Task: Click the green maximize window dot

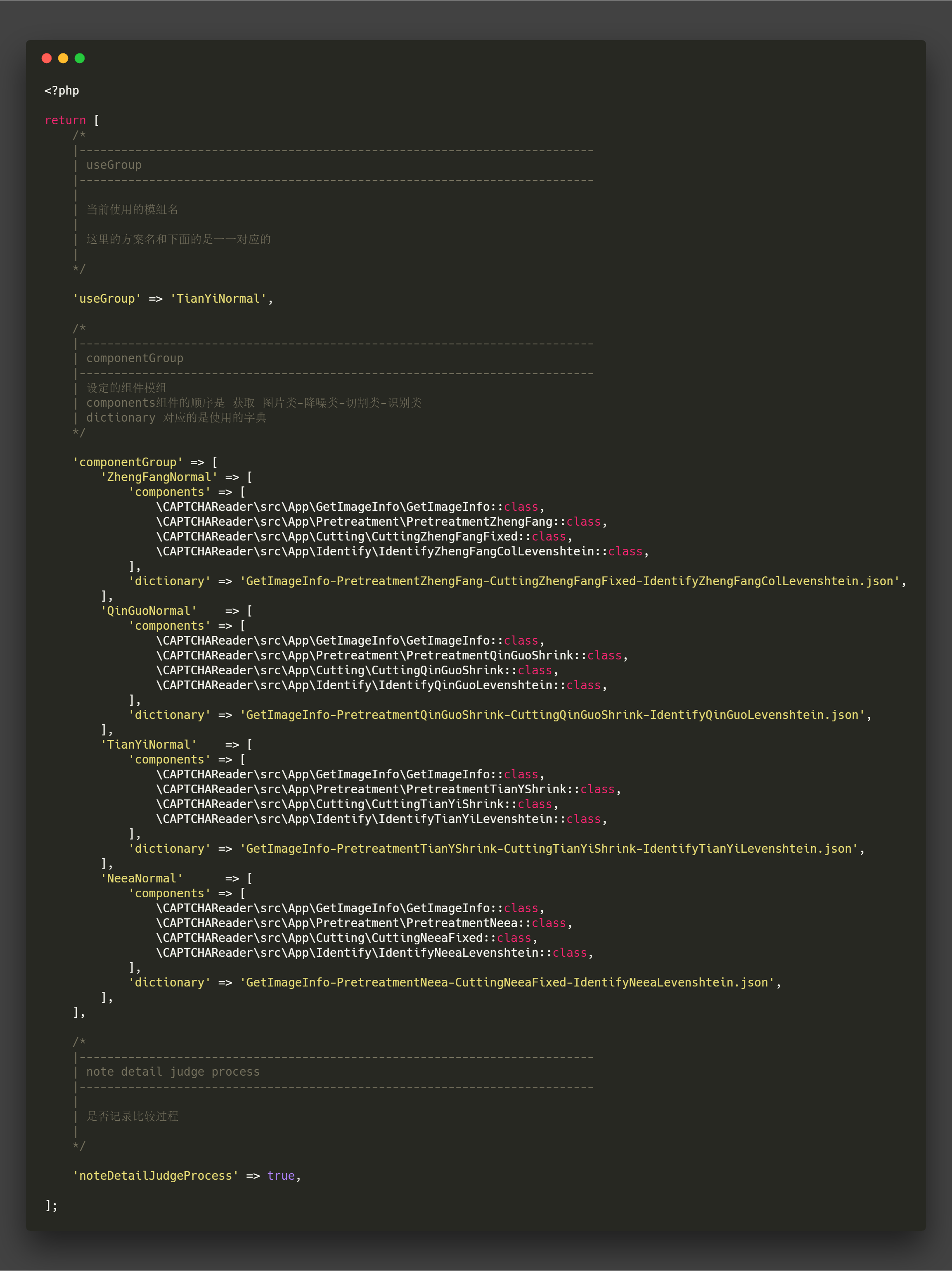Action: pyautogui.click(x=80, y=58)
